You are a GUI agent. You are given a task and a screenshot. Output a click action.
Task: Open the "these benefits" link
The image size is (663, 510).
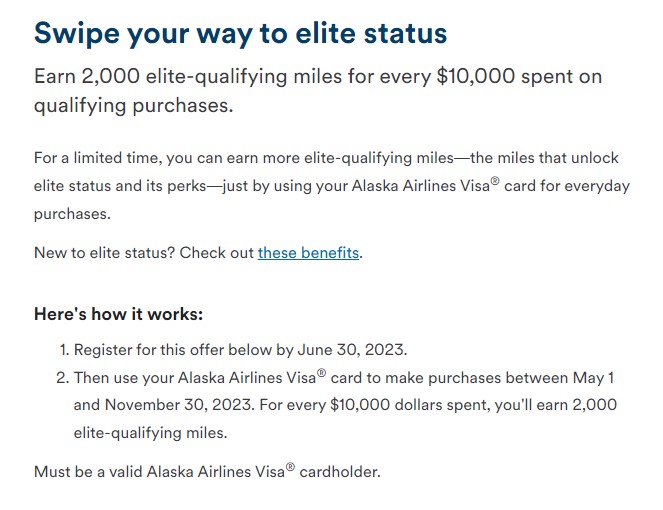coord(308,252)
